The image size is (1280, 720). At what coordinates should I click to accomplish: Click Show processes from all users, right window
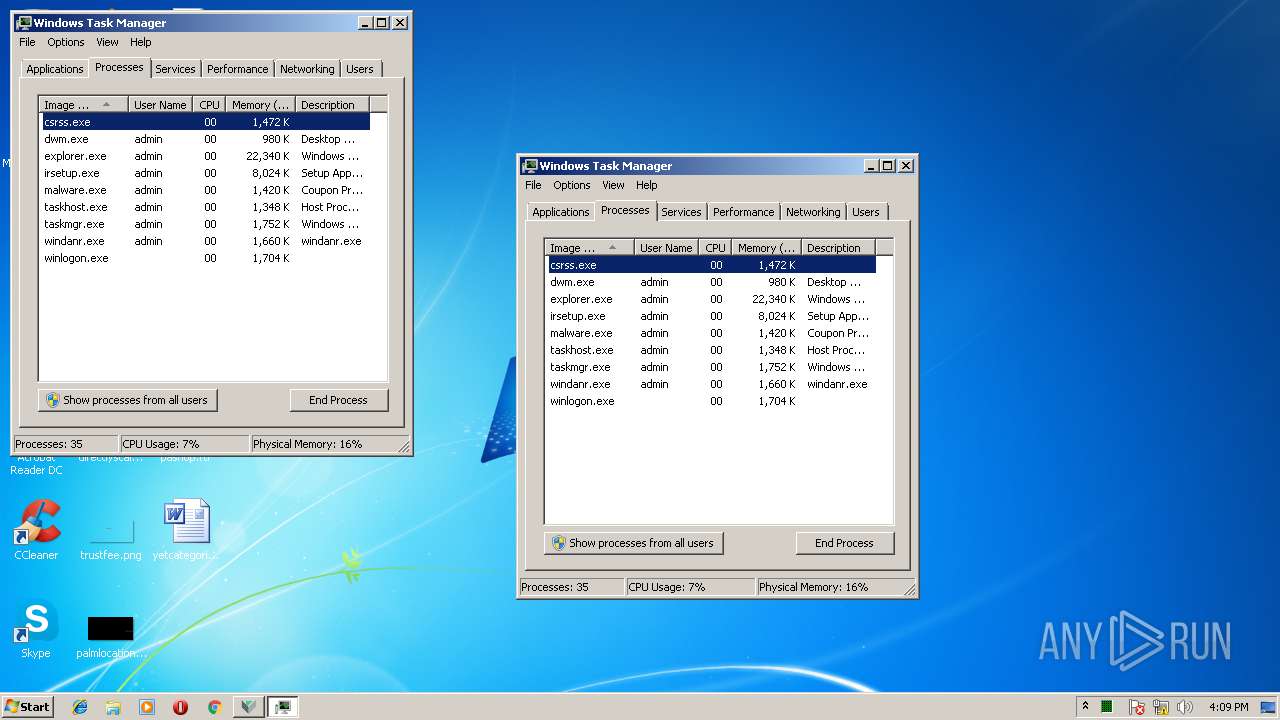click(x=634, y=543)
